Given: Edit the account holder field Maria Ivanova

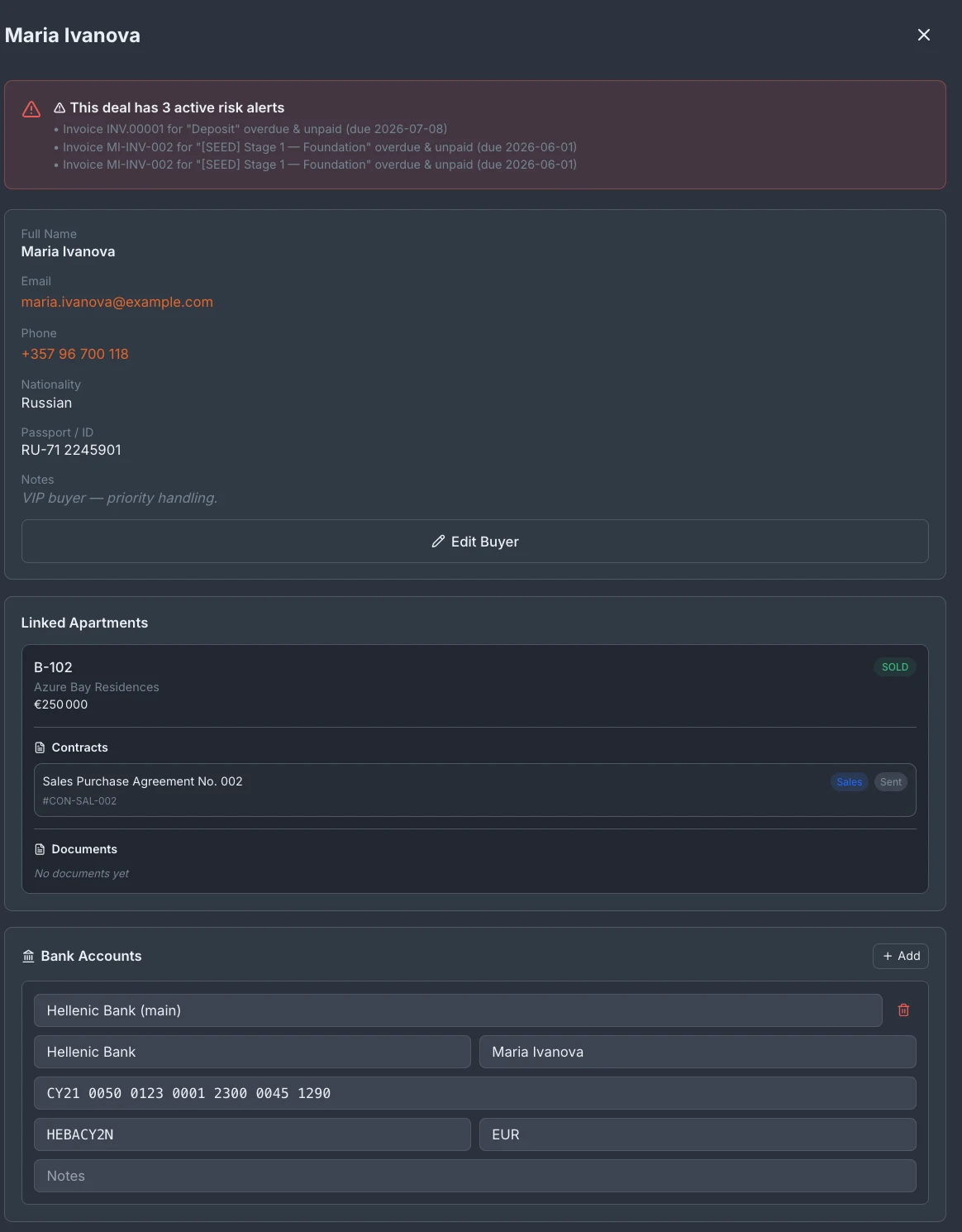Looking at the screenshot, I should (698, 1052).
